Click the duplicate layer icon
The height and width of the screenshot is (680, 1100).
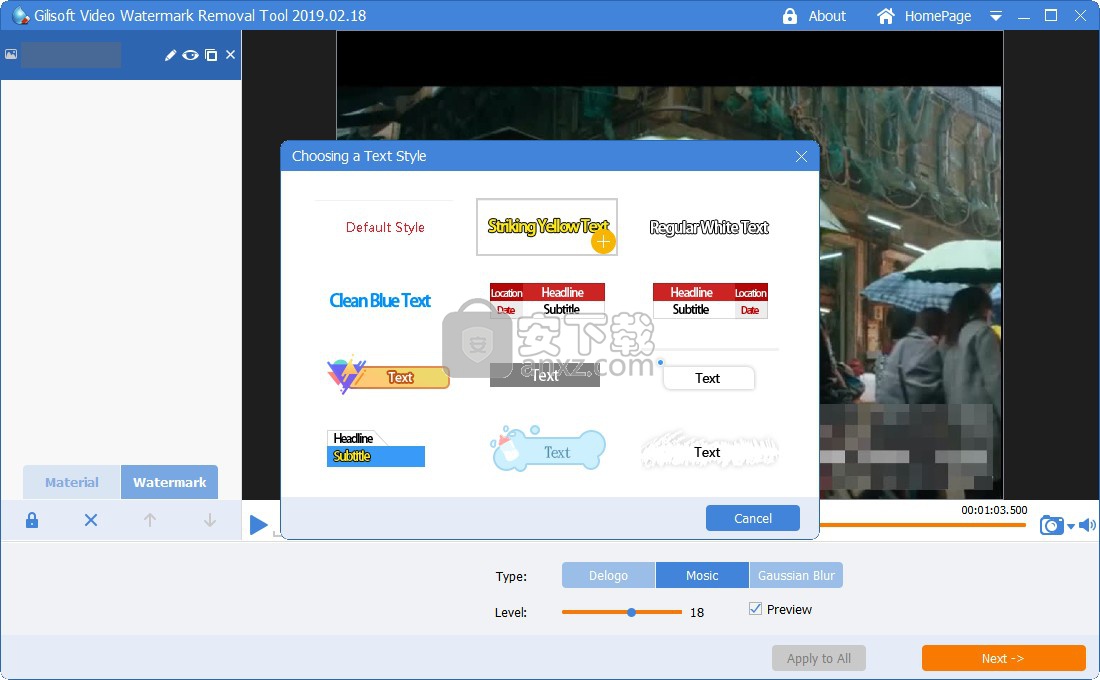[211, 55]
